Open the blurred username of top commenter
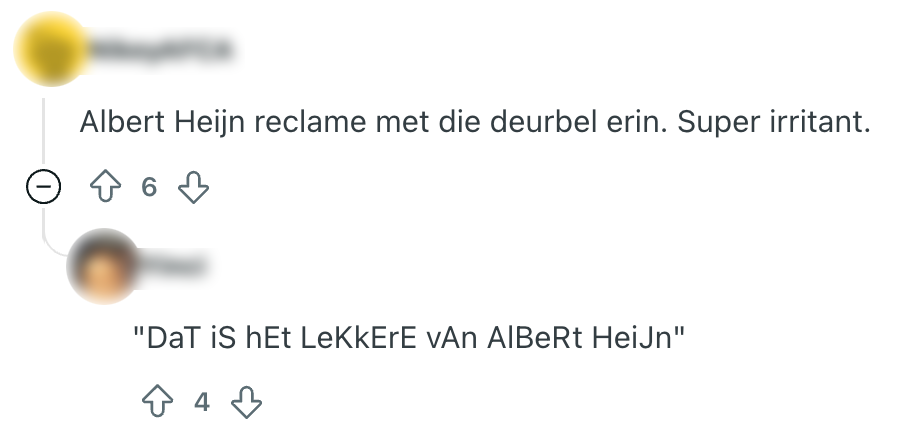 point(158,47)
